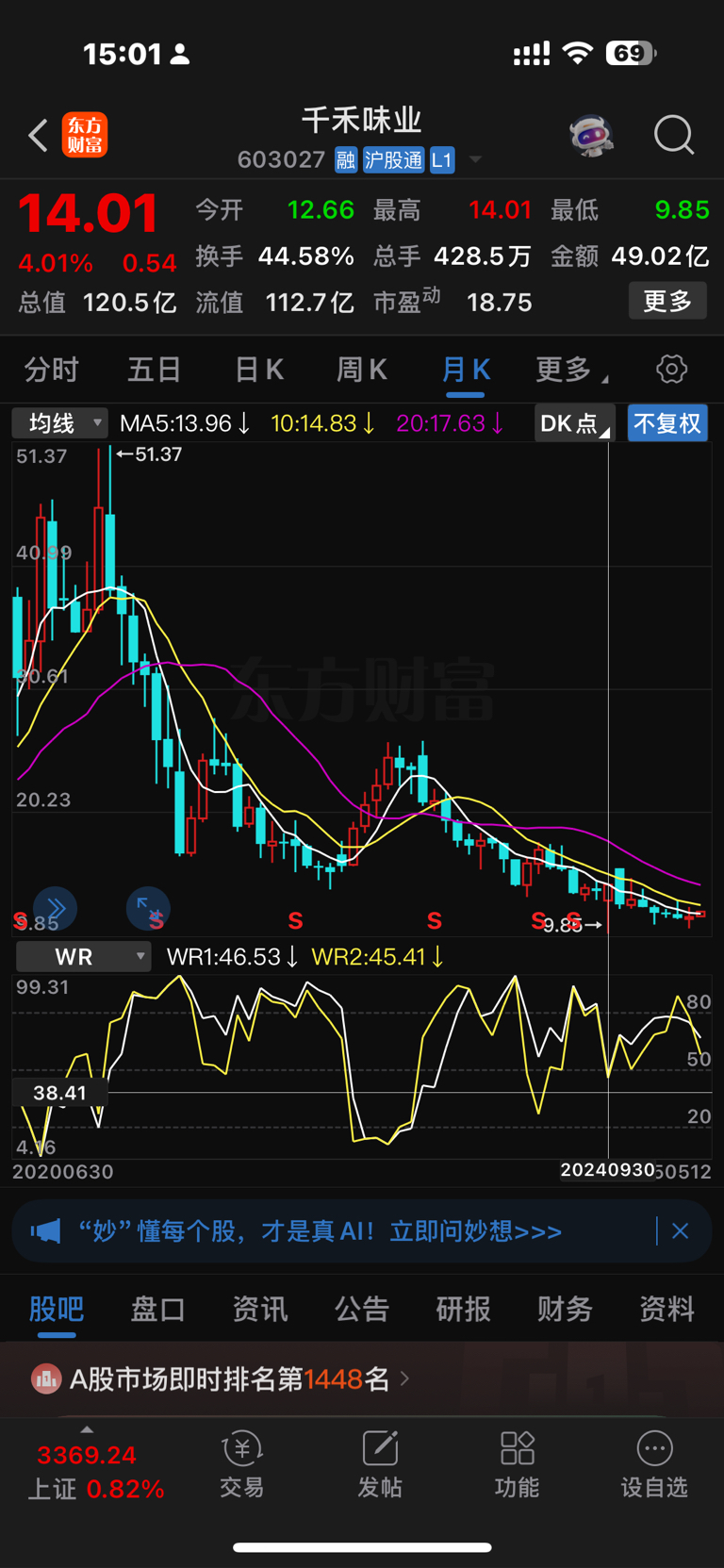
Task: Expand 上证 index bar up arrow
Action: tap(87, 1430)
